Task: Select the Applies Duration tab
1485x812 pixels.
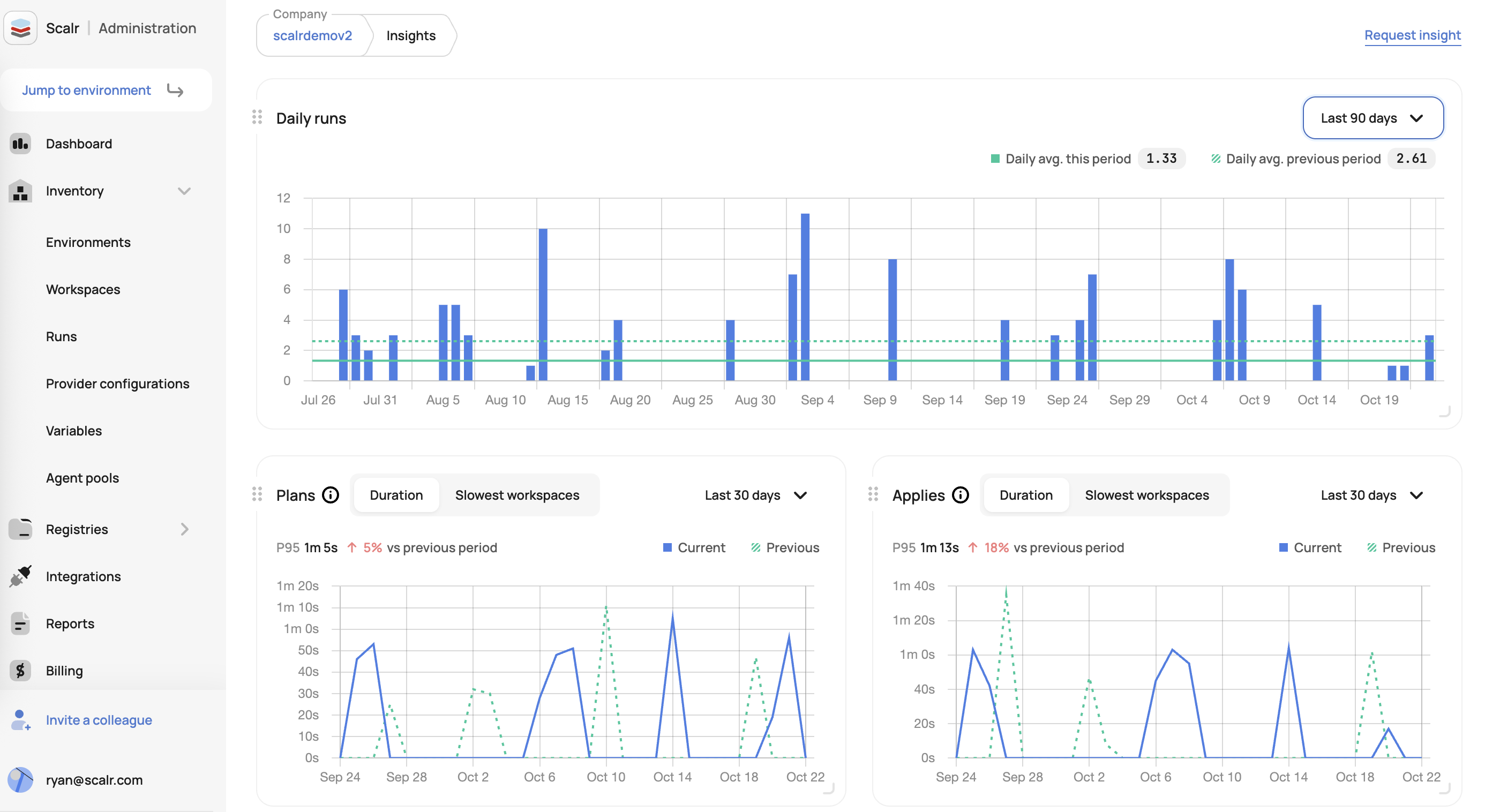Action: [1025, 495]
